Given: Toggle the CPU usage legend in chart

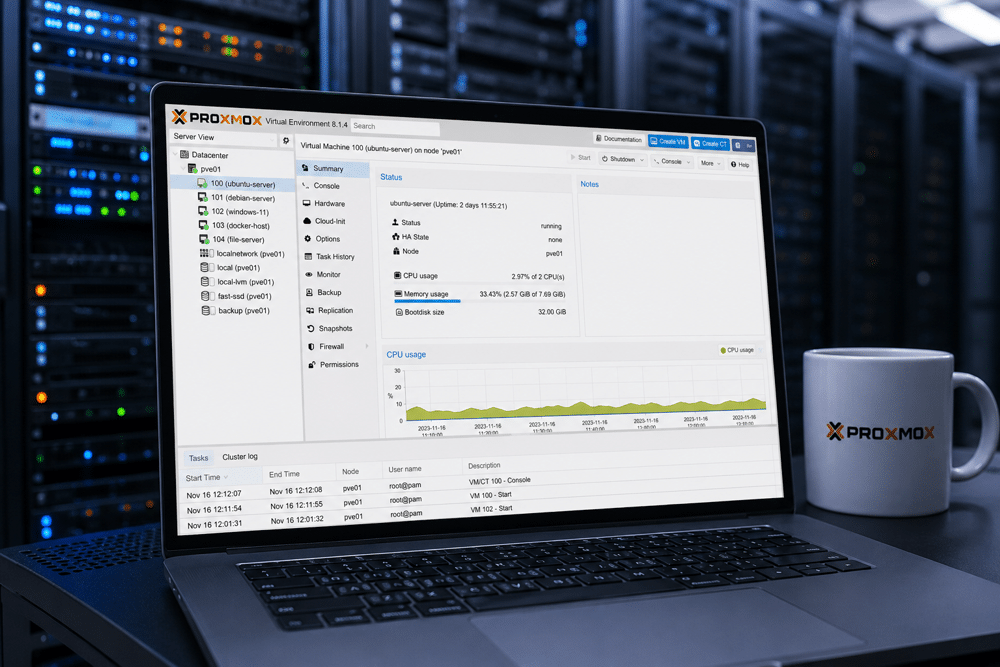Looking at the screenshot, I should click(x=737, y=350).
